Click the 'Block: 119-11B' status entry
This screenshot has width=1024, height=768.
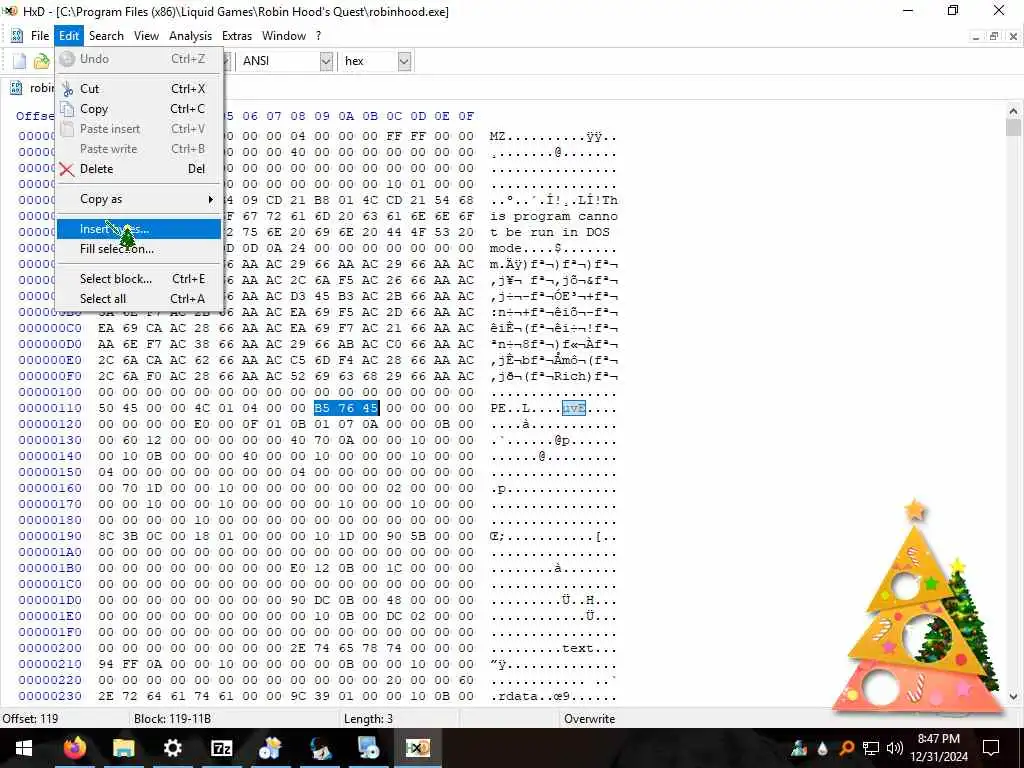click(x=172, y=719)
